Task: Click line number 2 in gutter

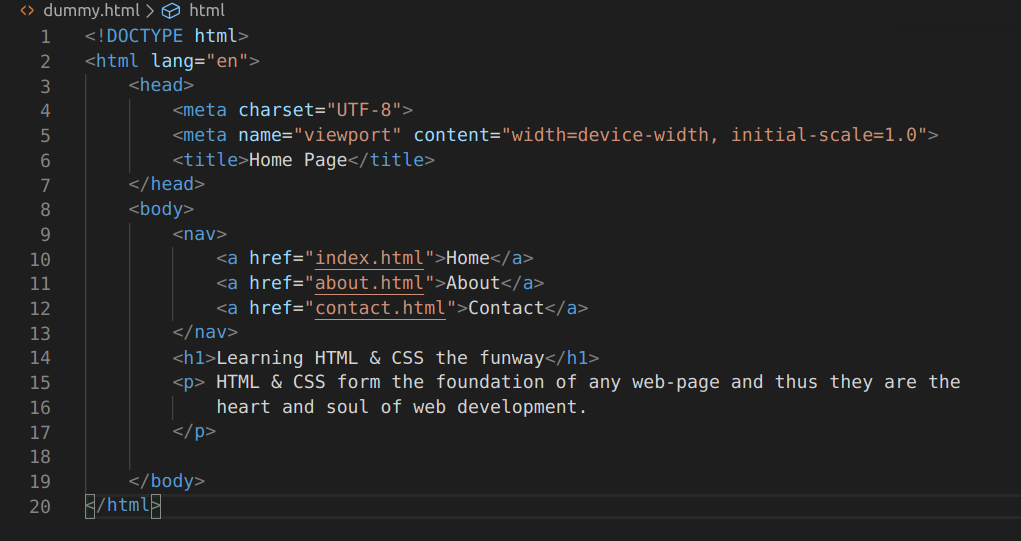Action: click(45, 61)
